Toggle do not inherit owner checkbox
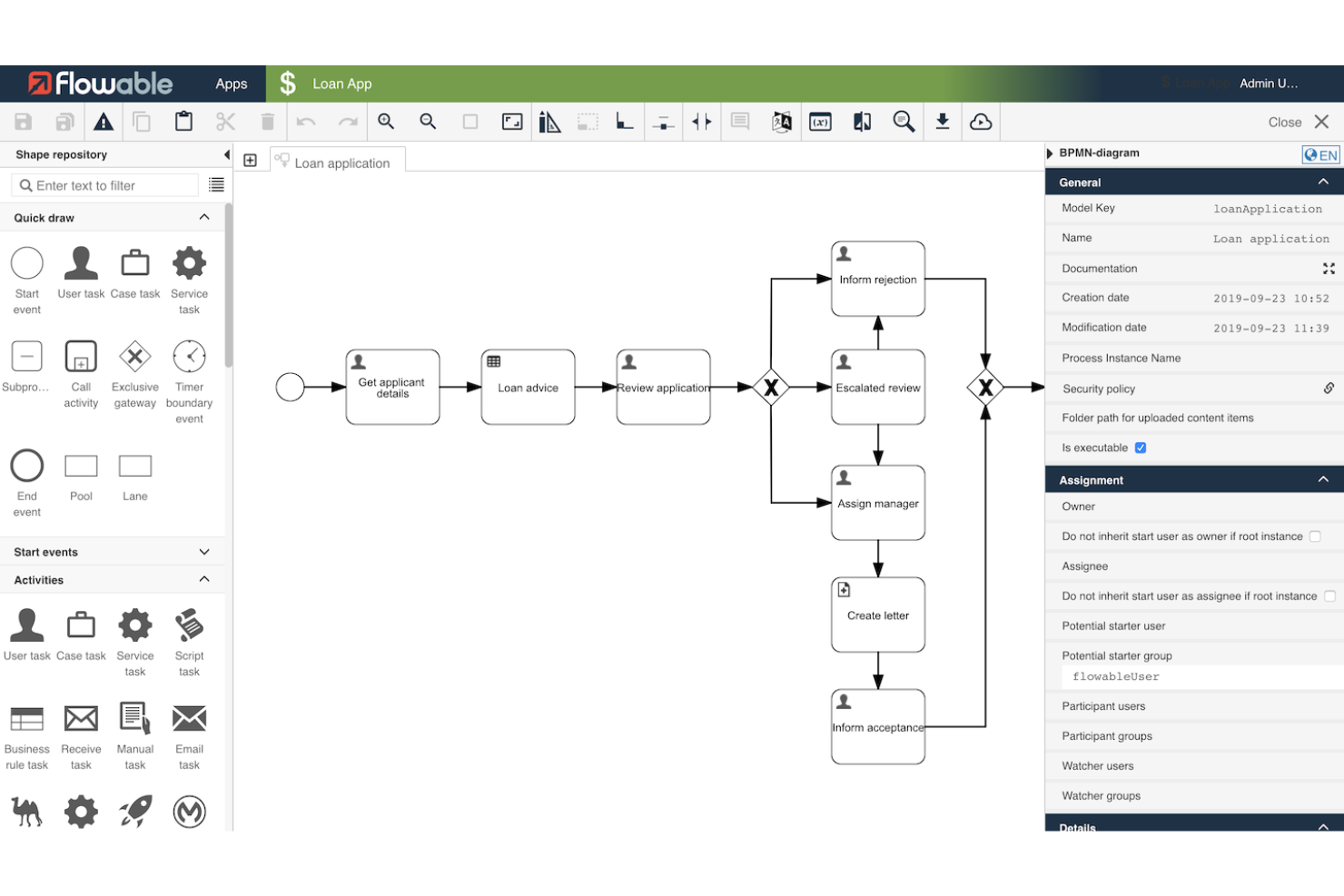The image size is (1344, 896). pos(1315,537)
